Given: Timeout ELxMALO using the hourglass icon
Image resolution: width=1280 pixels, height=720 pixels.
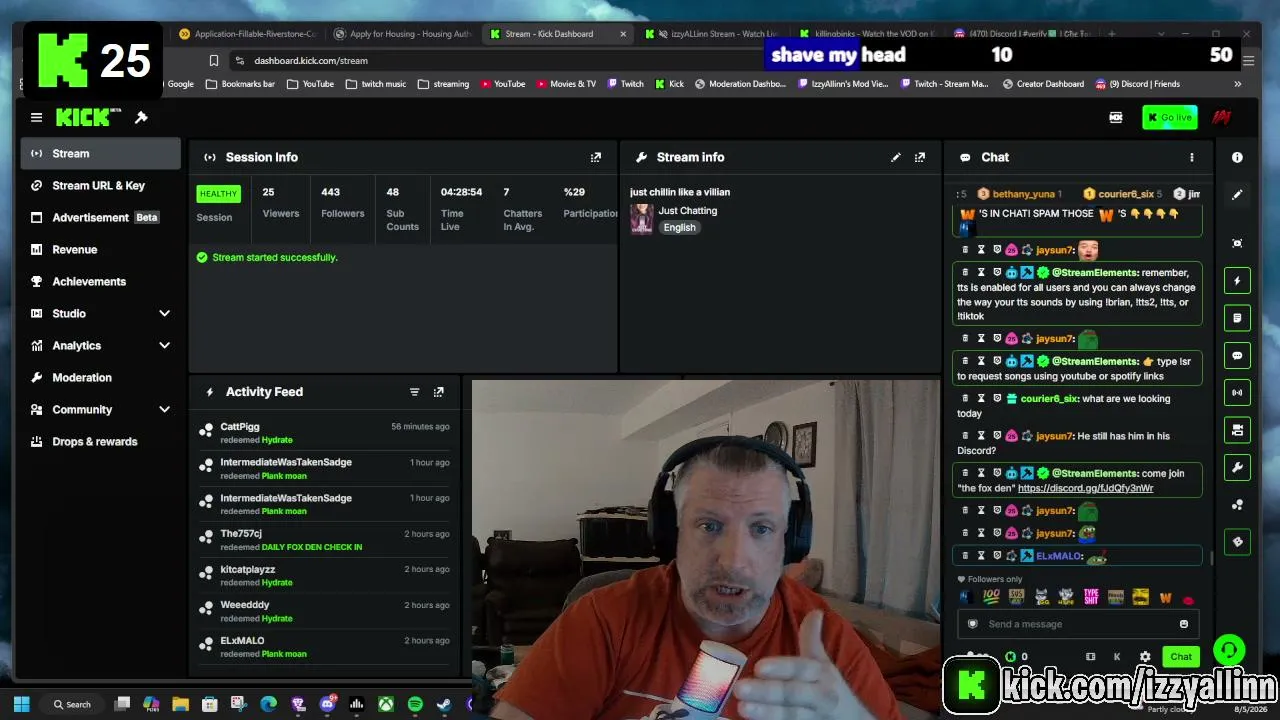Looking at the screenshot, I should (x=981, y=556).
